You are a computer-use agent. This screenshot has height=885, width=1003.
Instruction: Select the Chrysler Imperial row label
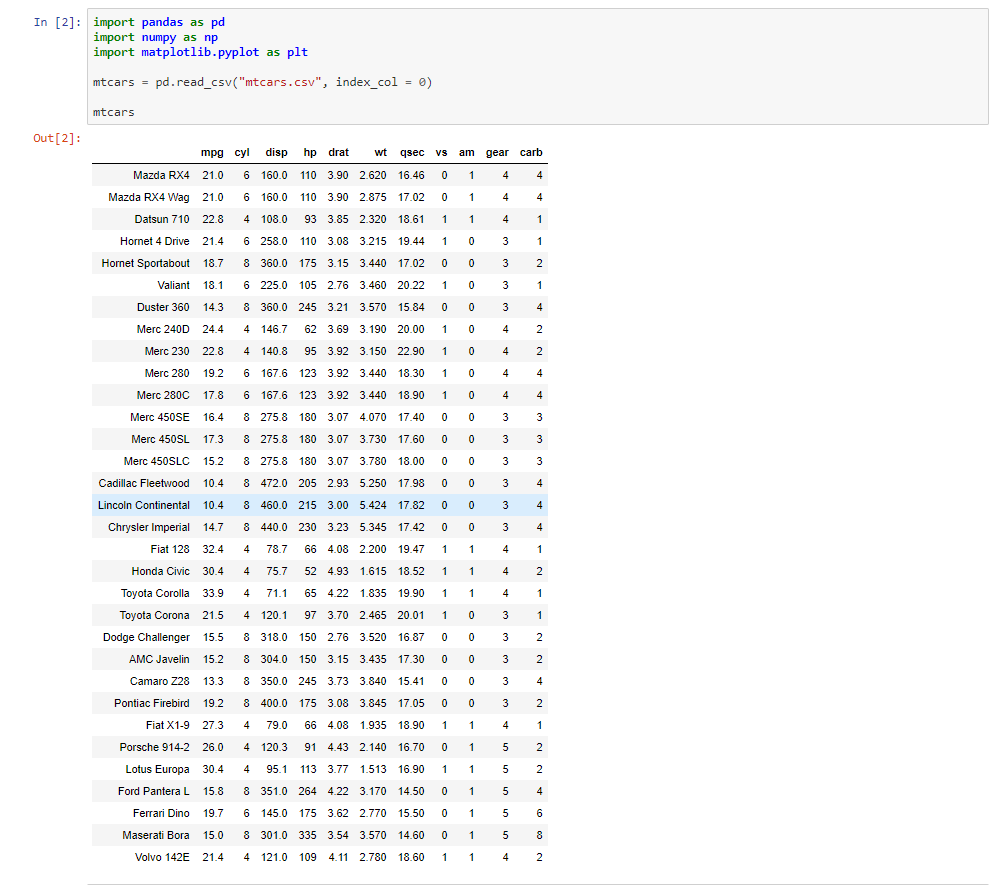[x=149, y=527]
